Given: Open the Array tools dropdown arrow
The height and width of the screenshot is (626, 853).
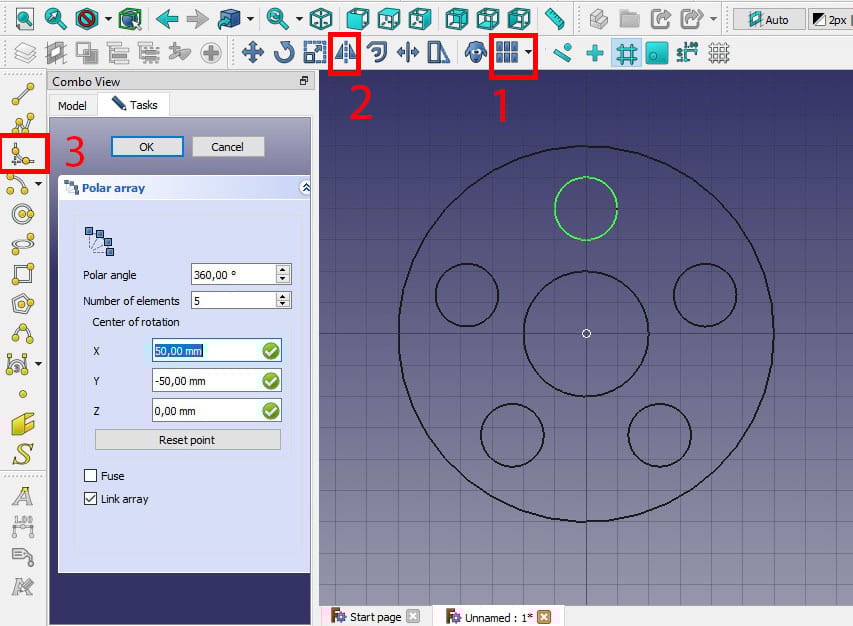Looking at the screenshot, I should 528,53.
